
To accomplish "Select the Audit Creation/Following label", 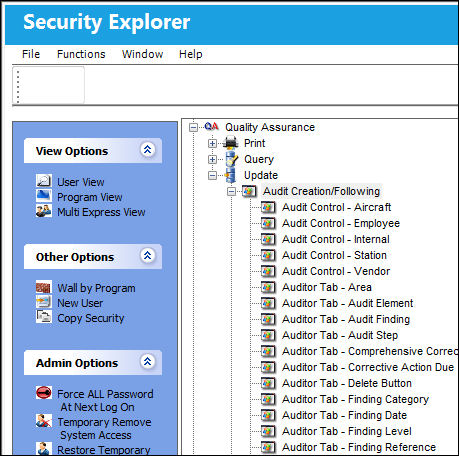I will pos(322,191).
